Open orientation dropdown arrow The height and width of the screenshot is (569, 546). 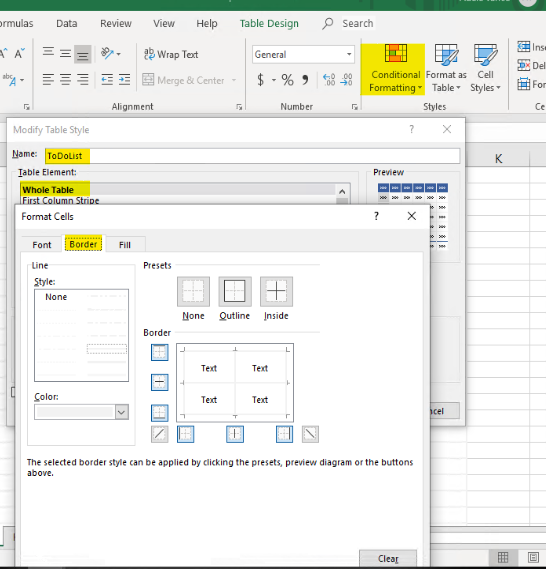pos(119,54)
